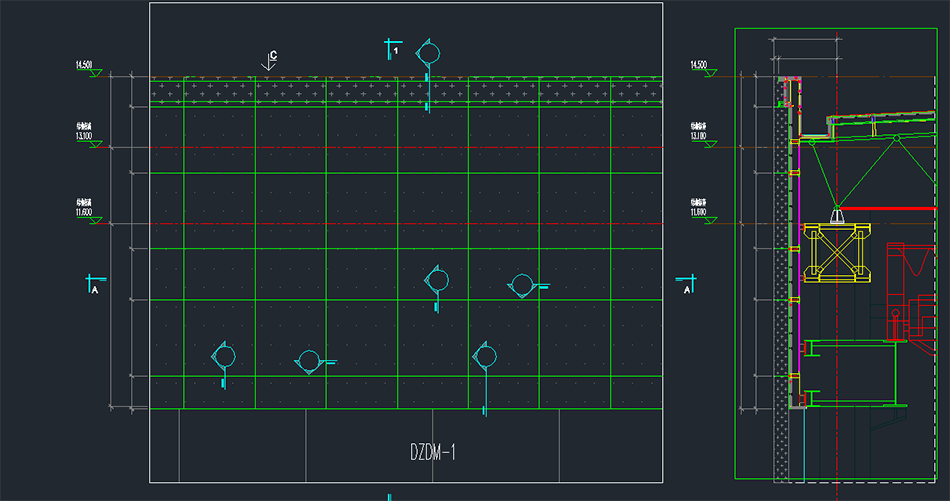Viewport: 950px width, 501px height.
Task: Select section cut symbol numbered 1
Action: (x=390, y=47)
